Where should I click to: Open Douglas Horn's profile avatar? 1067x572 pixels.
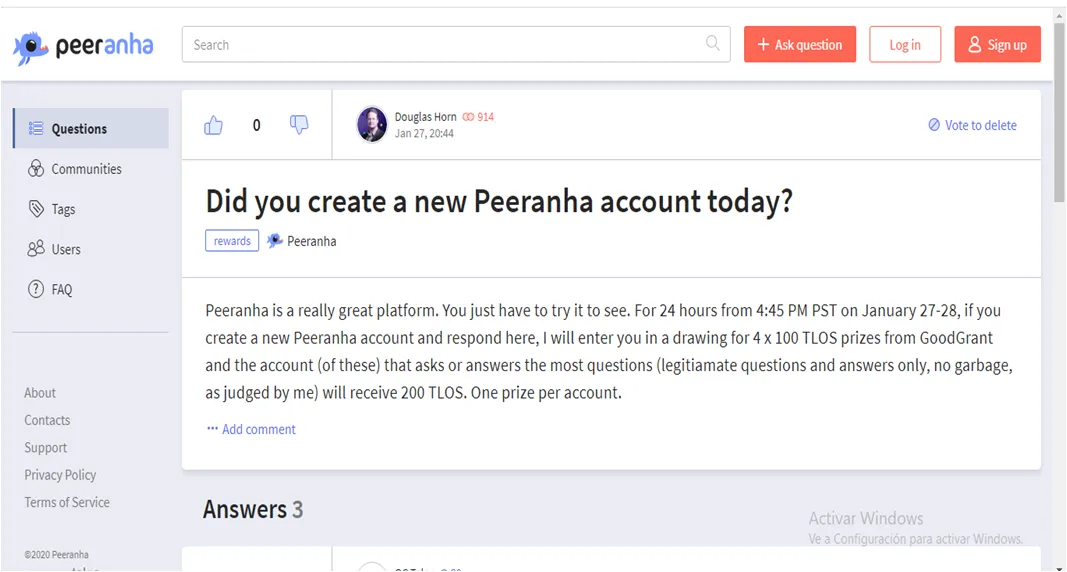pos(372,124)
